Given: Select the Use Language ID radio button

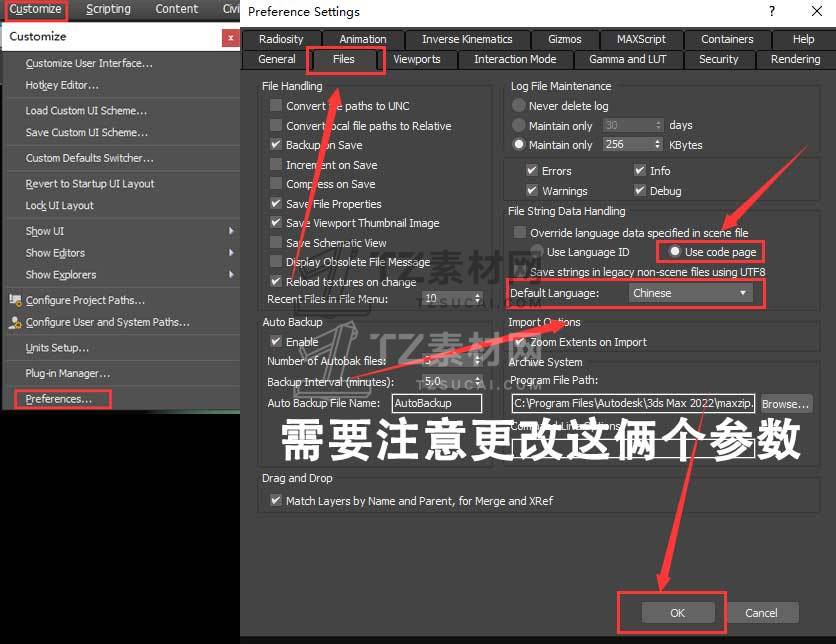Looking at the screenshot, I should (x=537, y=251).
